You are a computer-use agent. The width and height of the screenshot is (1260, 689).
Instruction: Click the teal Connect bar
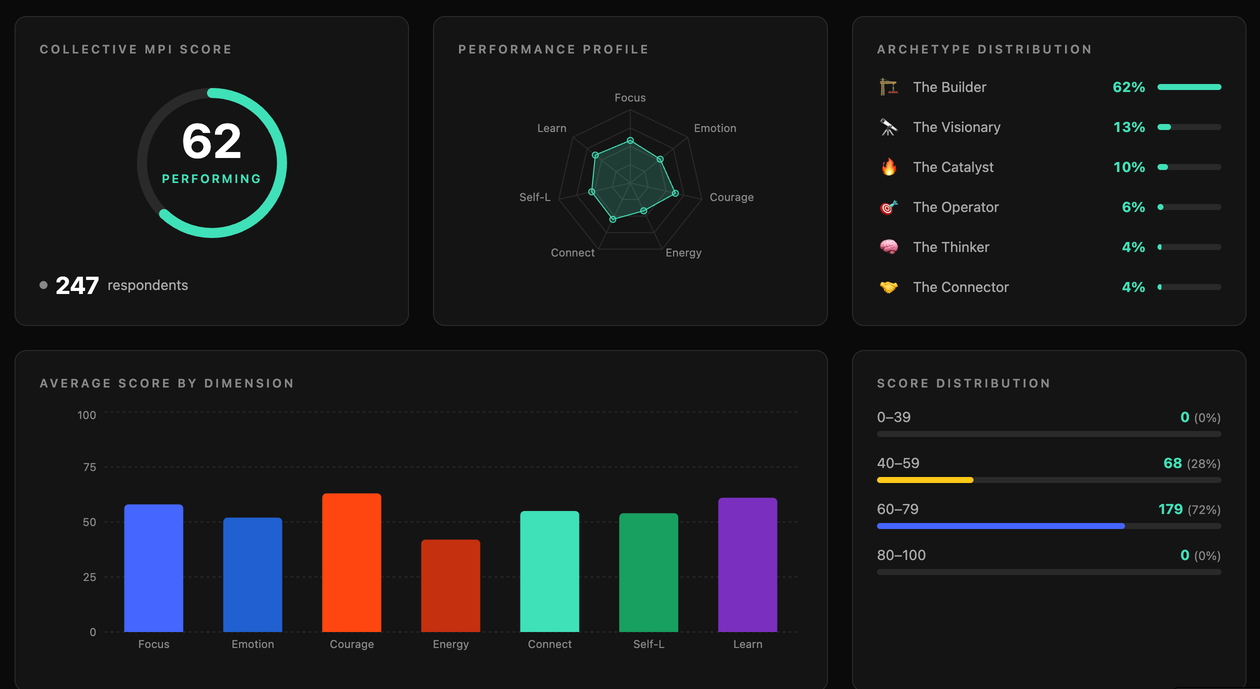550,572
